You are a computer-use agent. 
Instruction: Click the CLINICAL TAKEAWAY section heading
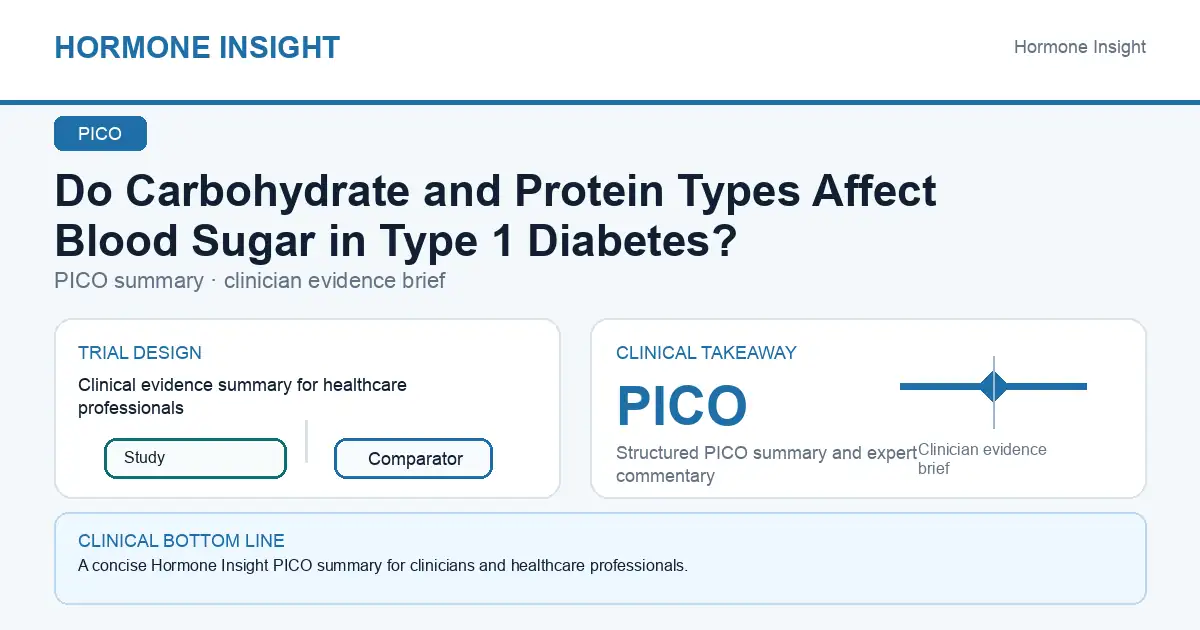click(x=706, y=353)
